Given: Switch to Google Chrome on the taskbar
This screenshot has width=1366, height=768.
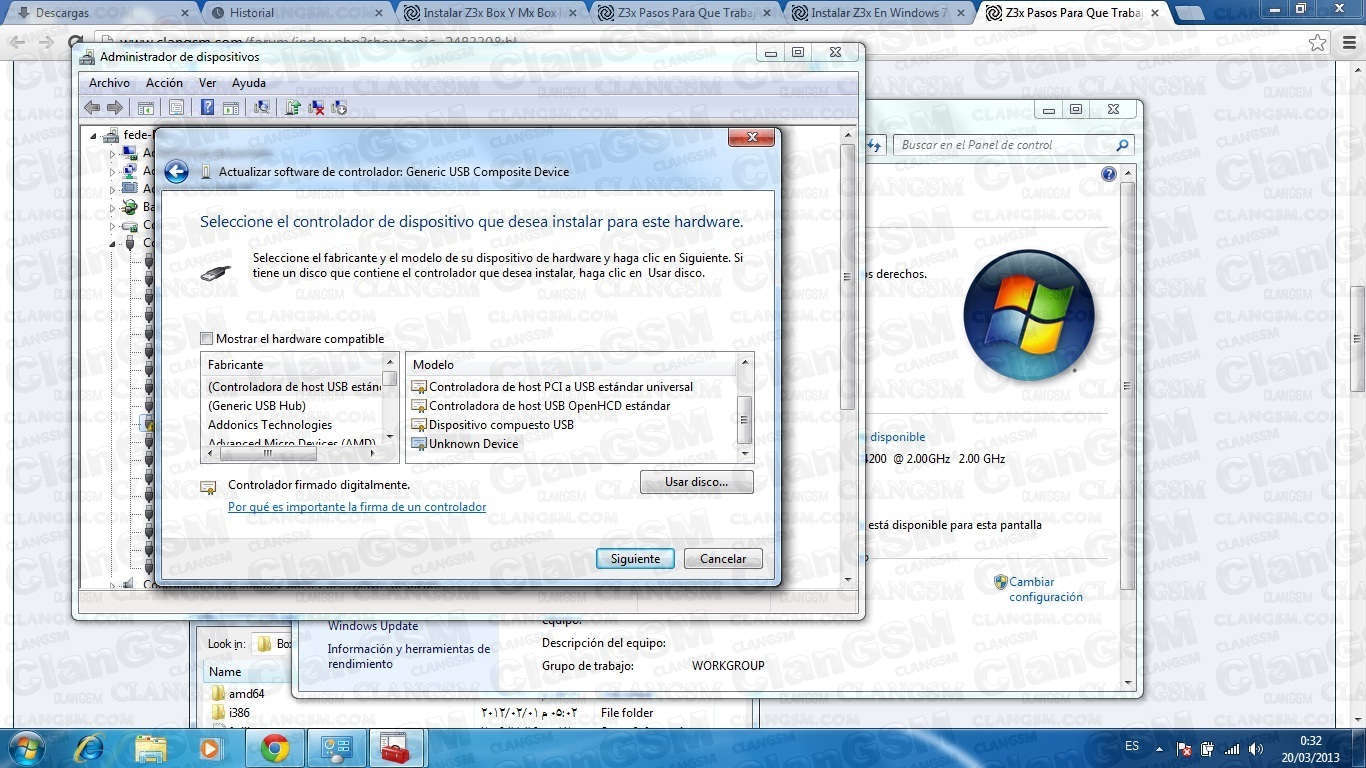Looking at the screenshot, I should point(275,748).
